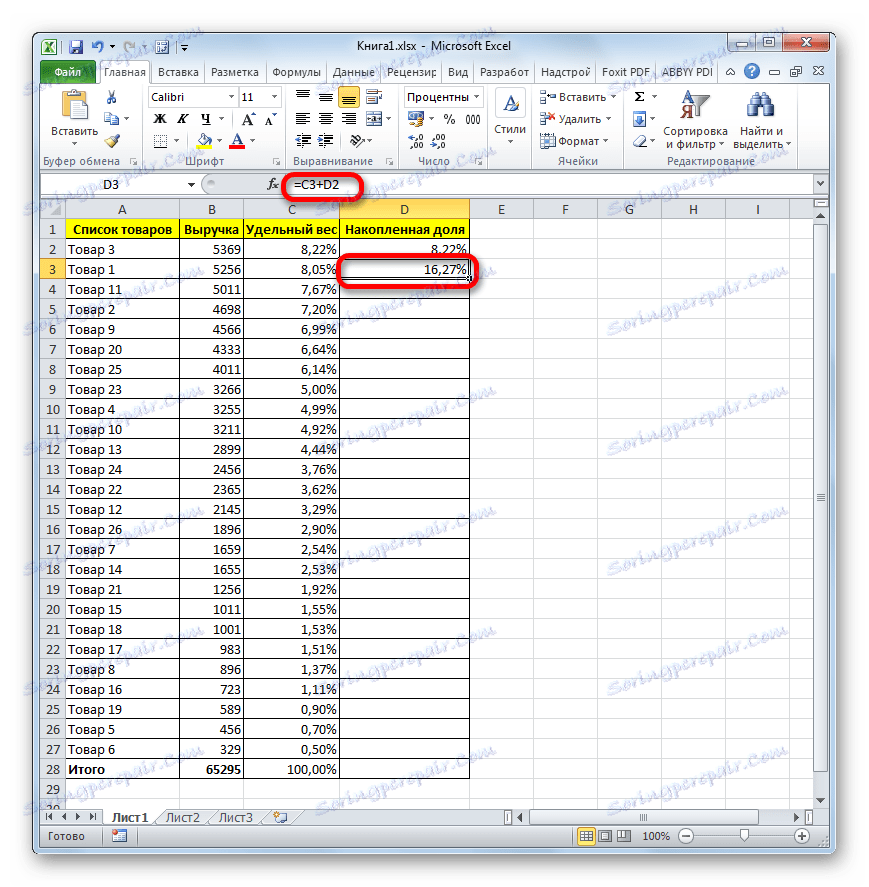Open the Стили styles gallery
Viewport: 869px width, 887px height.
pyautogui.click(x=510, y=119)
